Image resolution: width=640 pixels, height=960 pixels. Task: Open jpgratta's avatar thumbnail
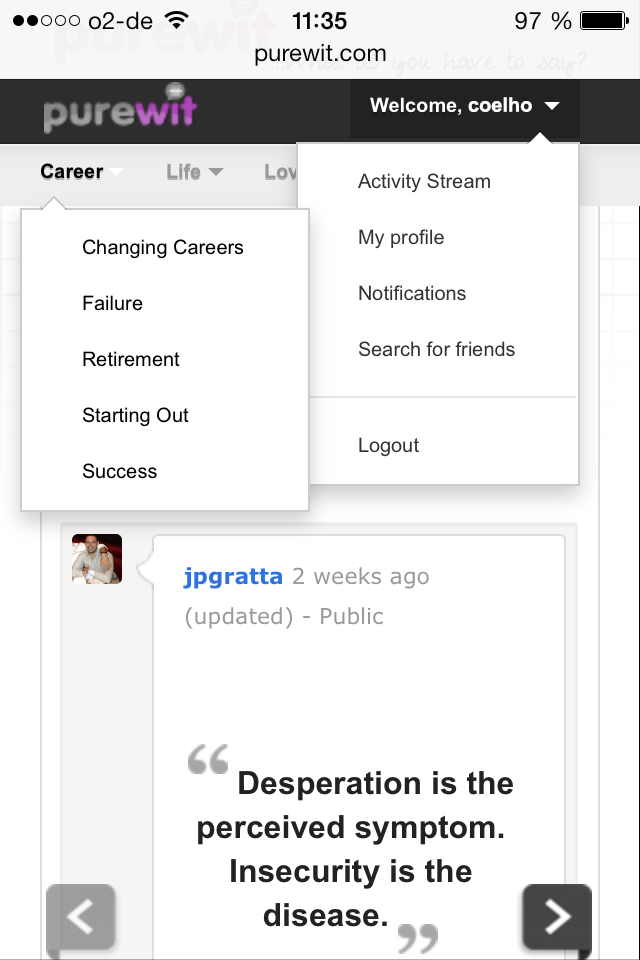tap(97, 559)
